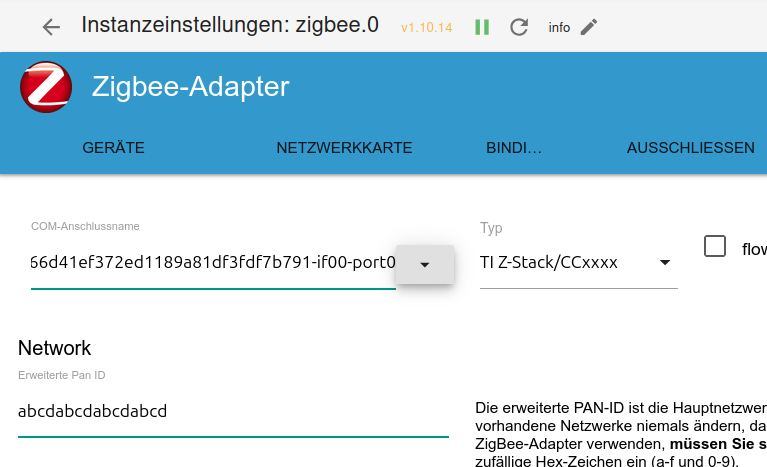767x467 pixels.
Task: Click the Zigbee-Adapter heading
Action: (x=190, y=87)
